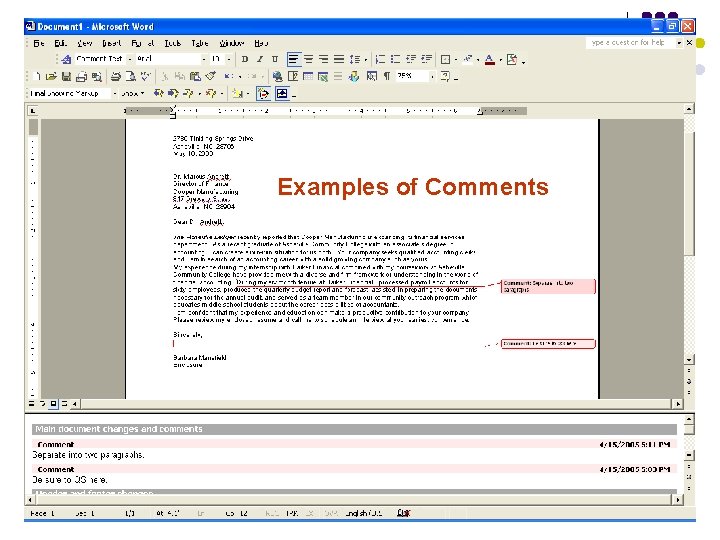The image size is (720, 540).
Task: Open the Border style dropdown arrow
Action: [x=456, y=60]
